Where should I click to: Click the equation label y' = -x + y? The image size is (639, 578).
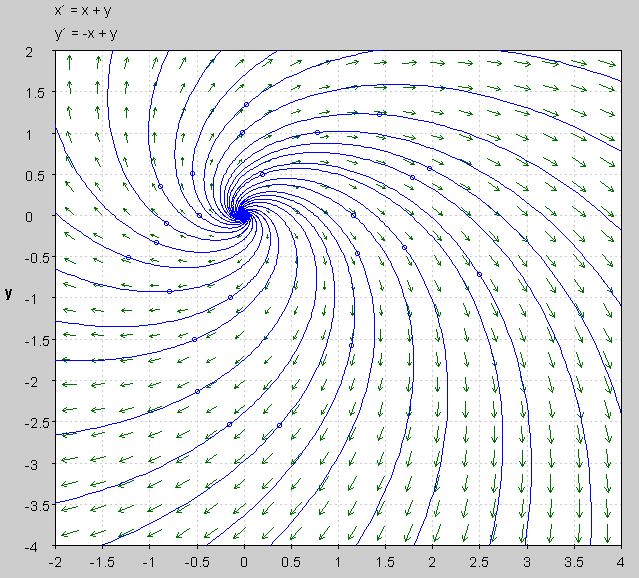pyautogui.click(x=86, y=33)
